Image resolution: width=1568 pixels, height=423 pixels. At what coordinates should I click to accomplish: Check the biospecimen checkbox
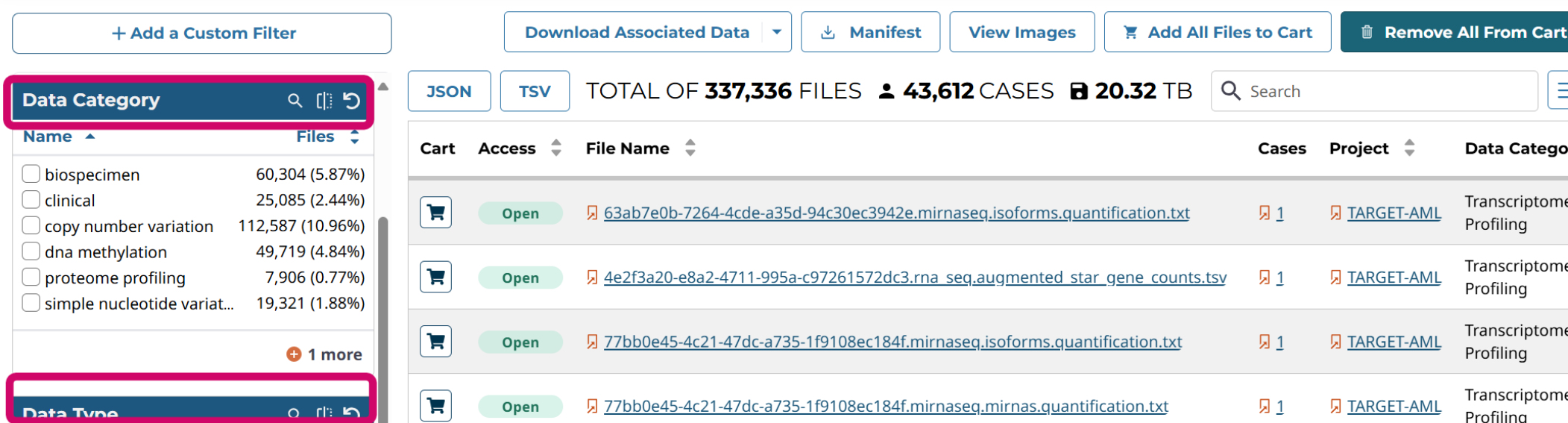pos(31,174)
